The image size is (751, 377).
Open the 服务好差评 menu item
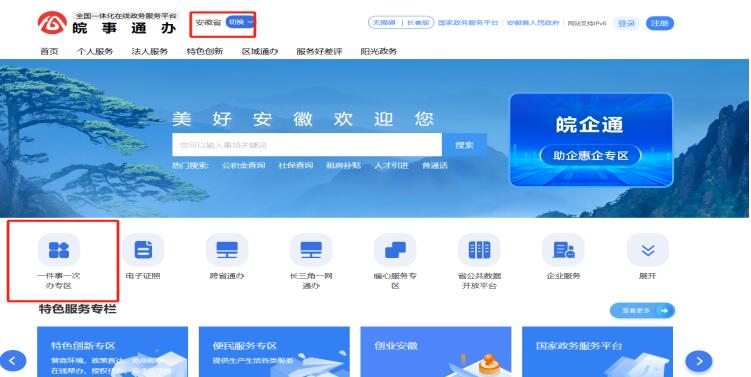(x=319, y=51)
